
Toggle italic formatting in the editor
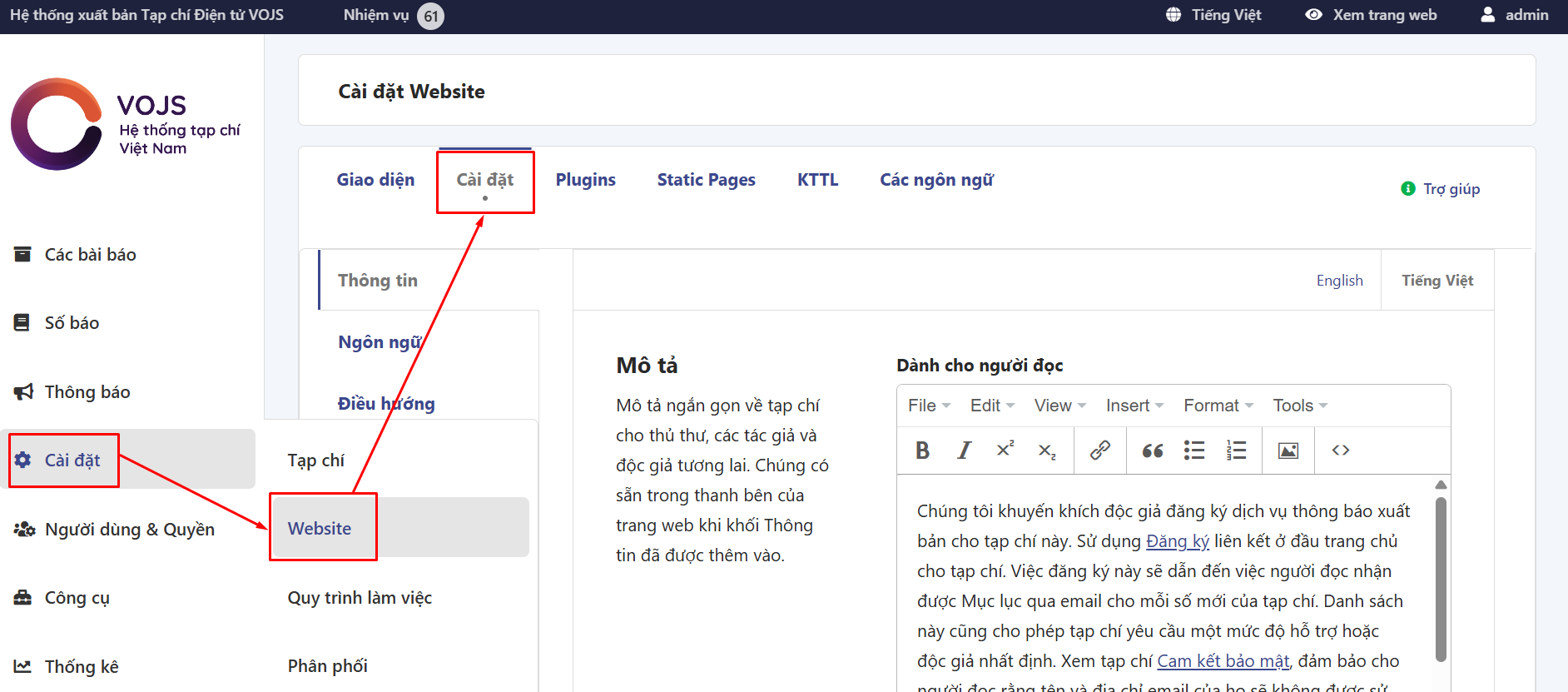(x=964, y=451)
